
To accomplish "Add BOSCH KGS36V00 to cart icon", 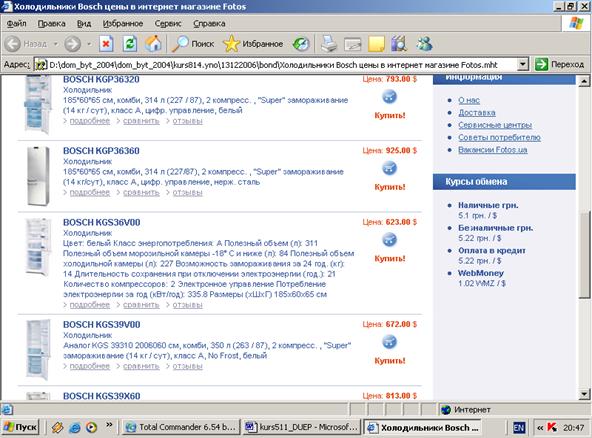I will pos(389,240).
